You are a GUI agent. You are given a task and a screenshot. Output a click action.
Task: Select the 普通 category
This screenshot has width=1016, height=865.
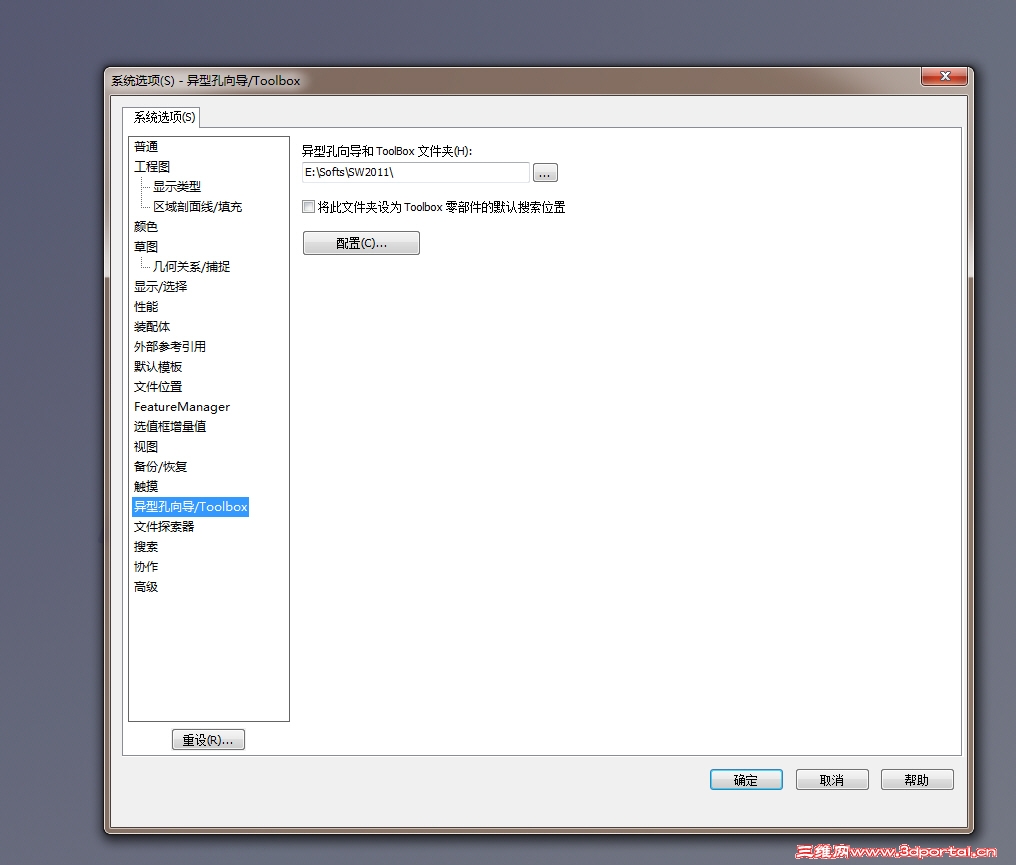point(146,146)
